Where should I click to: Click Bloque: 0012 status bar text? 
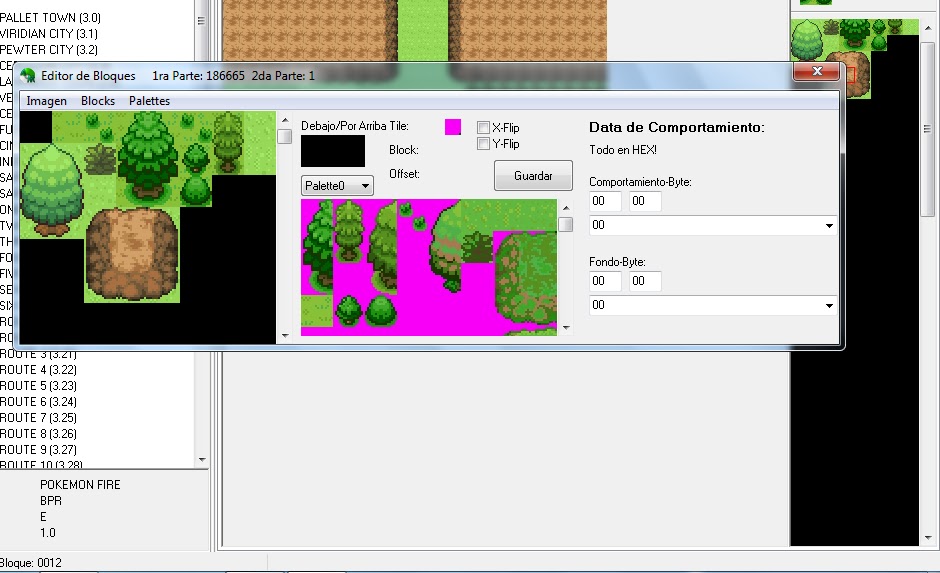click(x=31, y=563)
